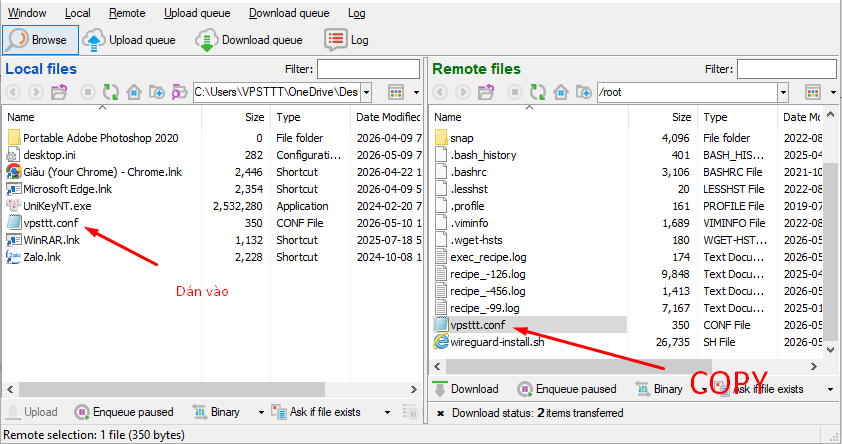Go to parent folder in Local files
The height and width of the screenshot is (444, 842).
click(x=59, y=92)
